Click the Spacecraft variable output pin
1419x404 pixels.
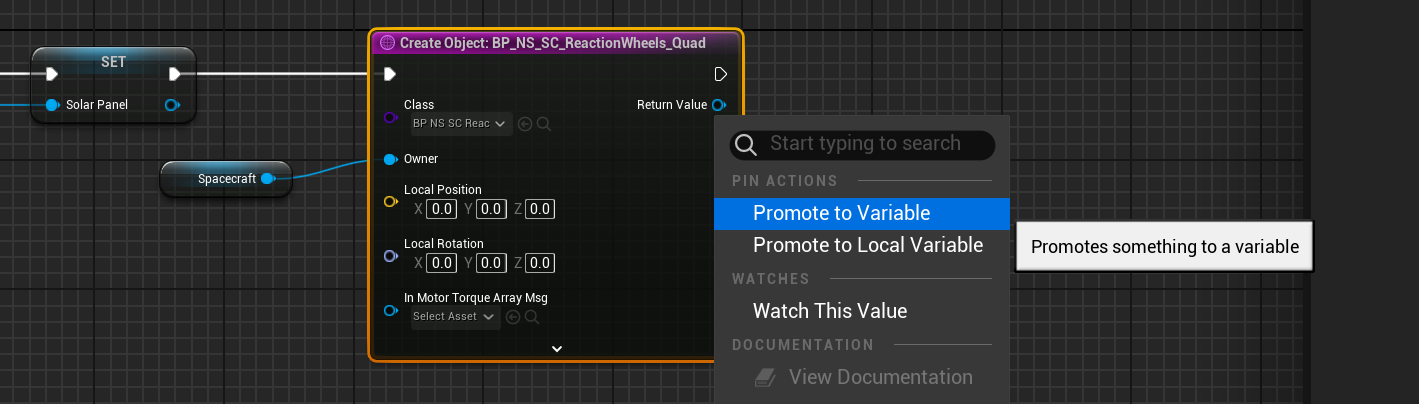point(268,179)
